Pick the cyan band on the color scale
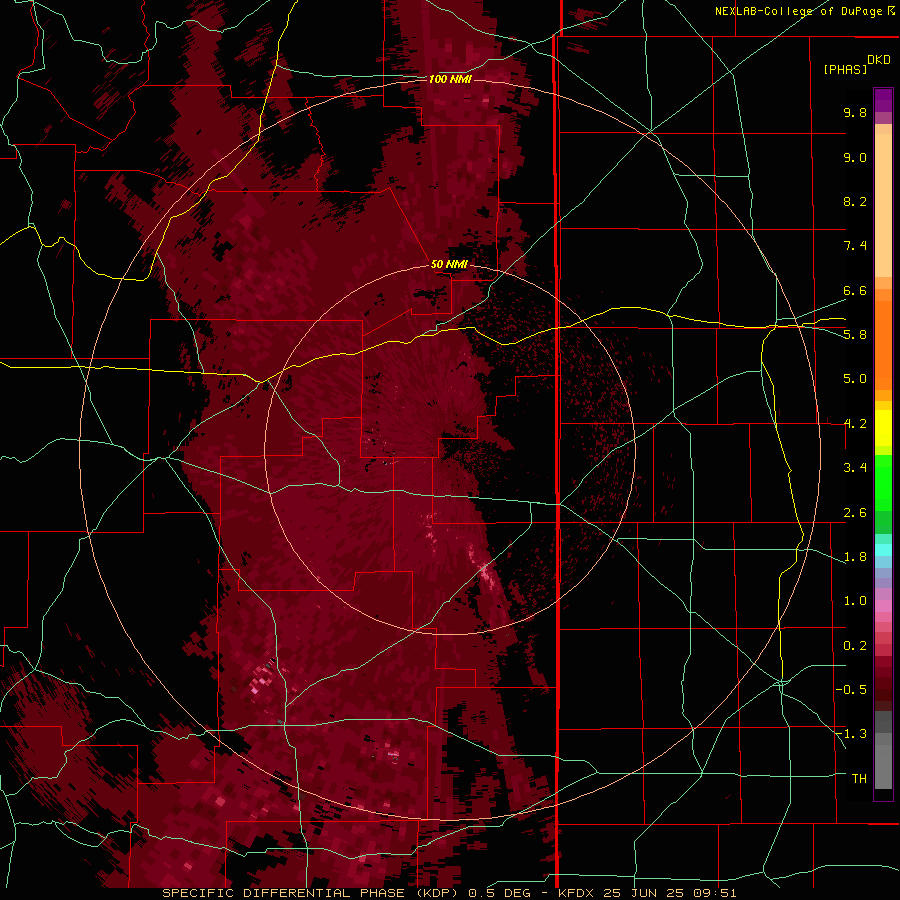Image resolution: width=900 pixels, height=900 pixels. (883, 550)
